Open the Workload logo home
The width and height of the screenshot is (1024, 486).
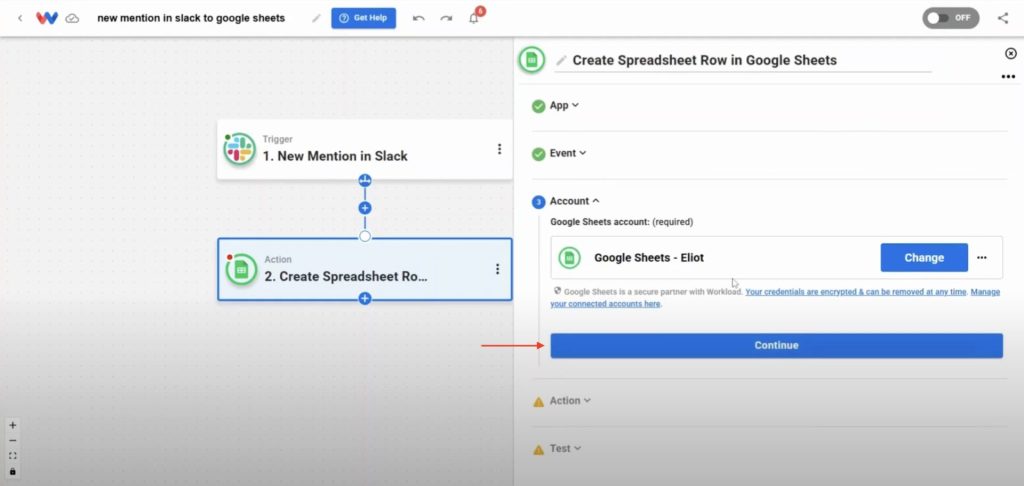(46, 18)
